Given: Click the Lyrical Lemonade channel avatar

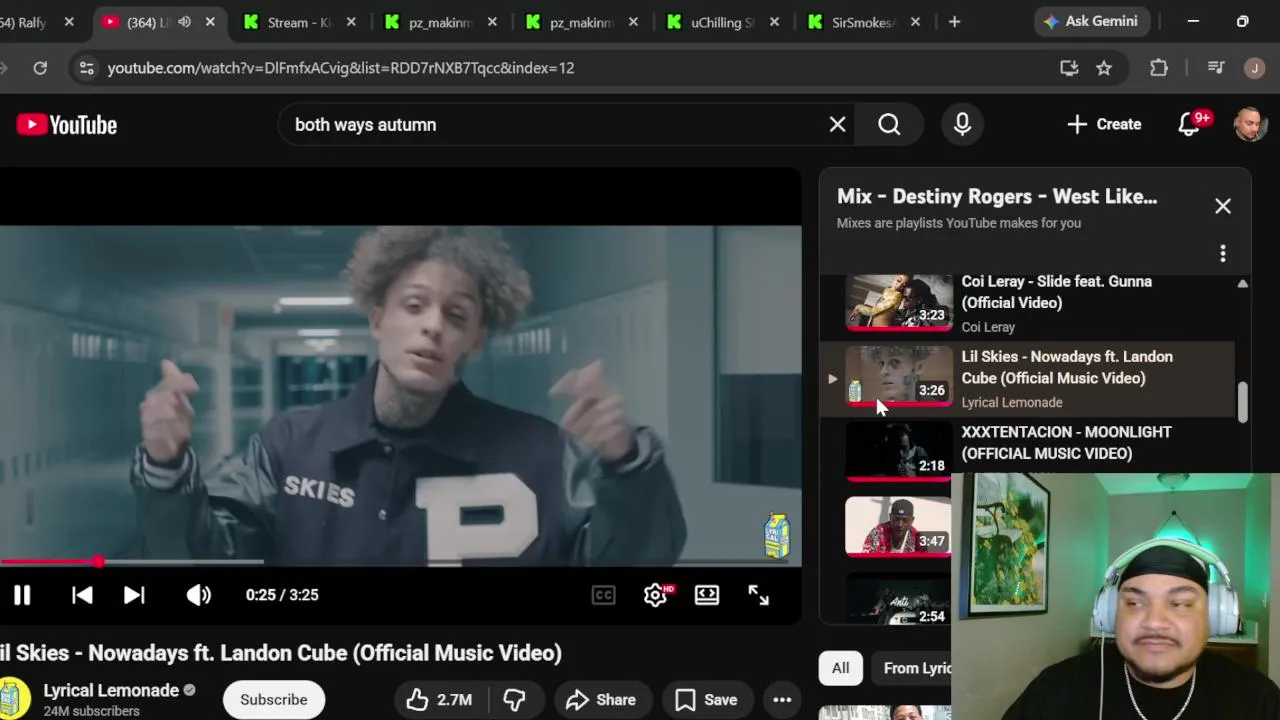Looking at the screenshot, I should [x=13, y=698].
